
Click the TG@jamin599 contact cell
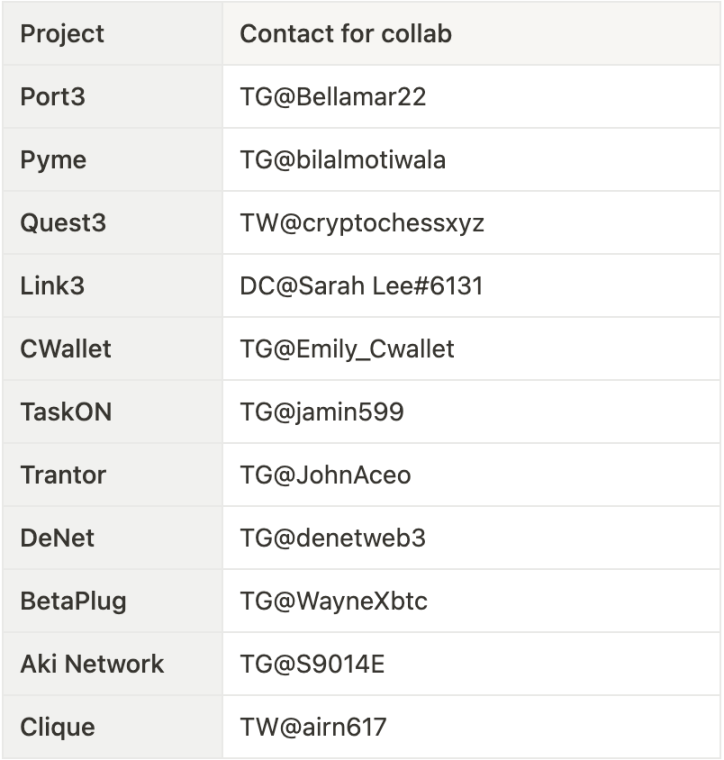[x=321, y=412]
